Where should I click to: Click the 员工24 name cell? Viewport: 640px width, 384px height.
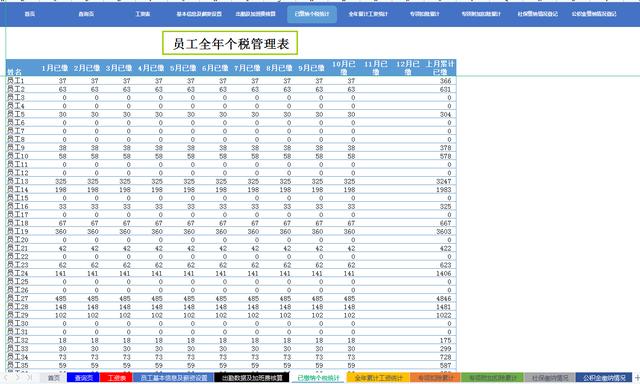(x=22, y=273)
